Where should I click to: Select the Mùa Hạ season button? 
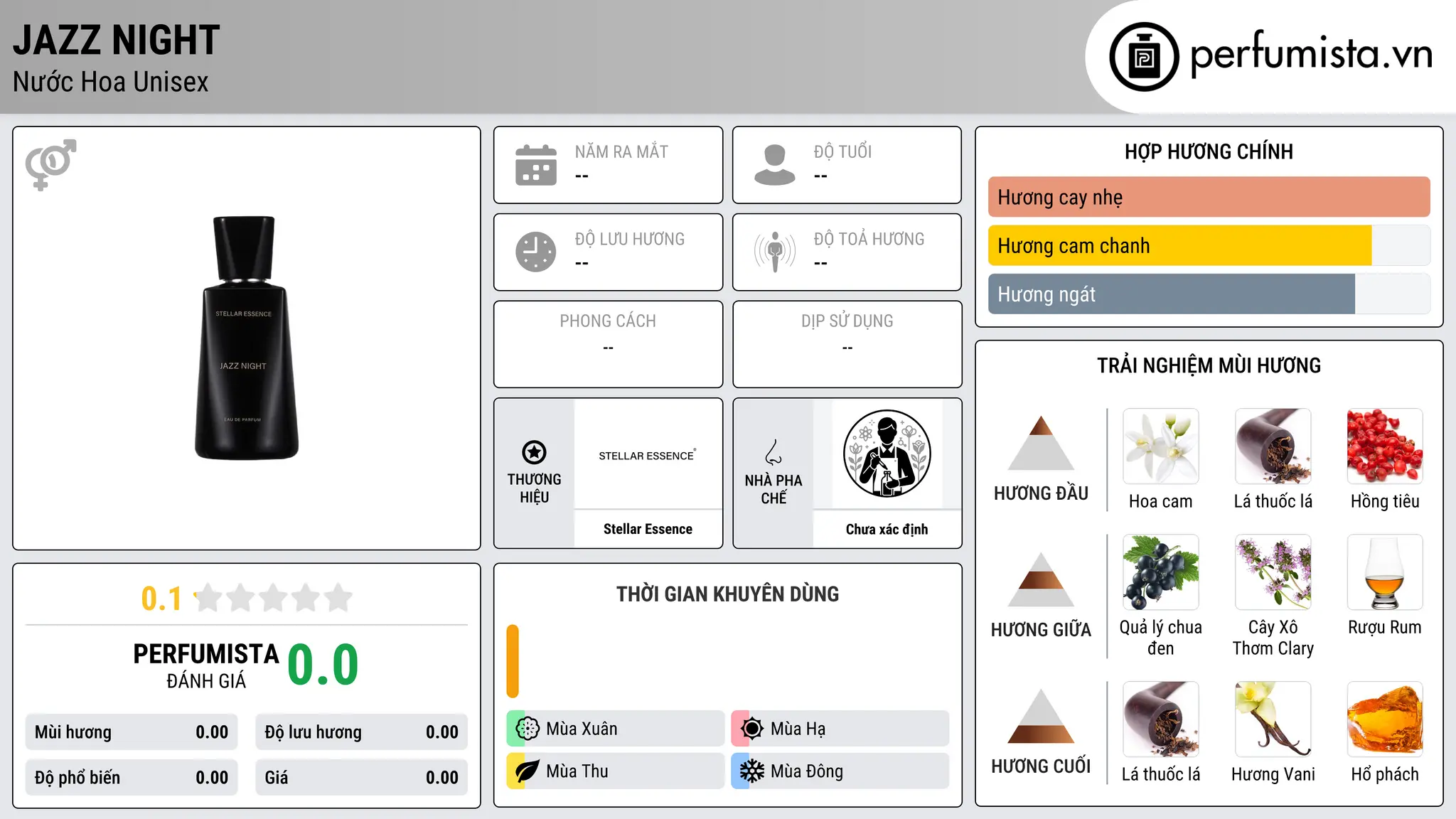pyautogui.click(x=840, y=729)
